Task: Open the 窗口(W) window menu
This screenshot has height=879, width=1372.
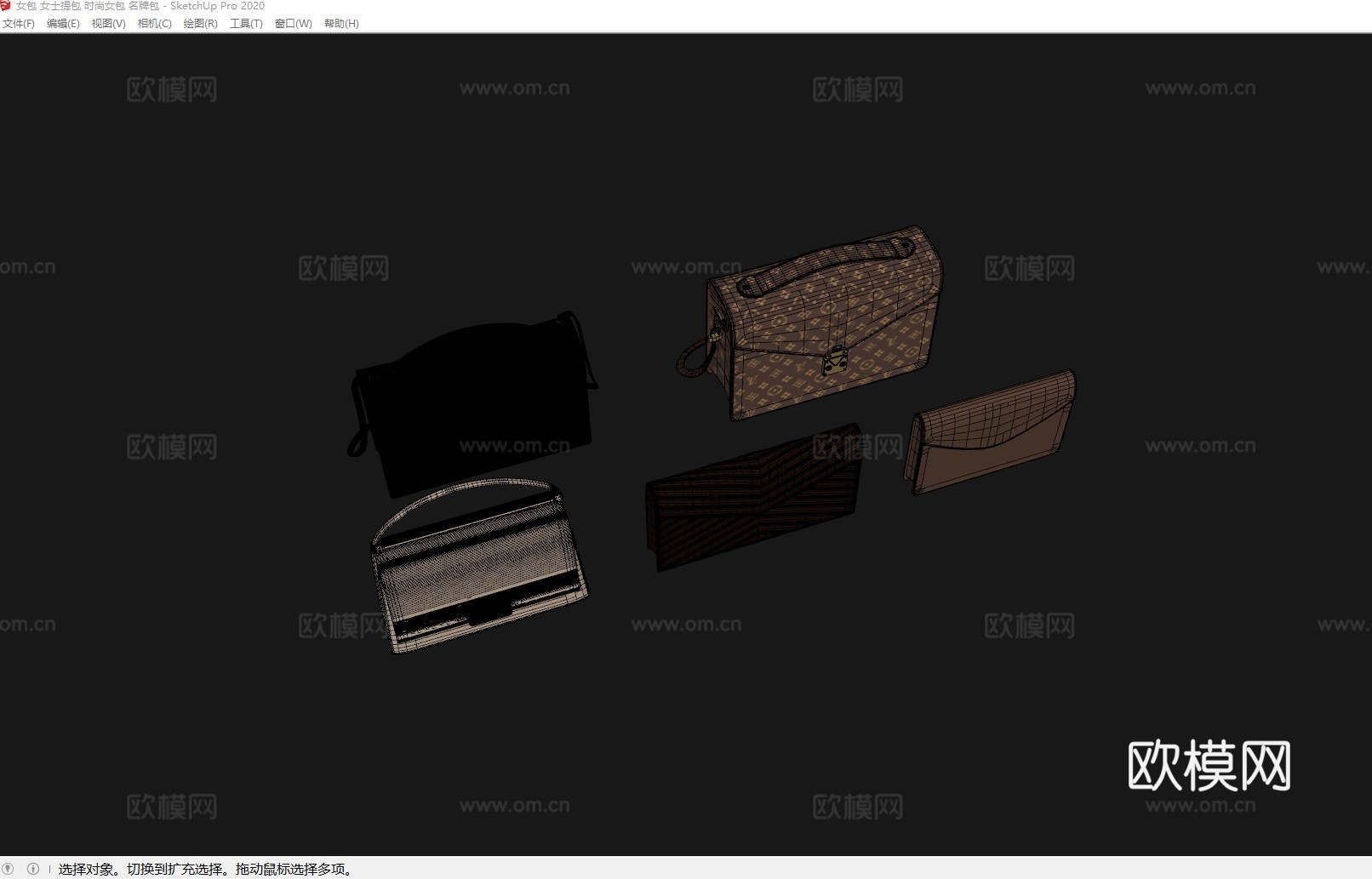Action: [293, 24]
